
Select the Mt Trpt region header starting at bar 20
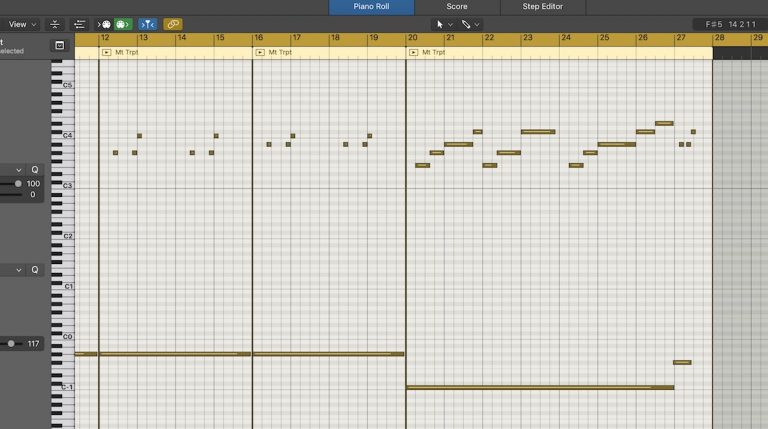559,52
